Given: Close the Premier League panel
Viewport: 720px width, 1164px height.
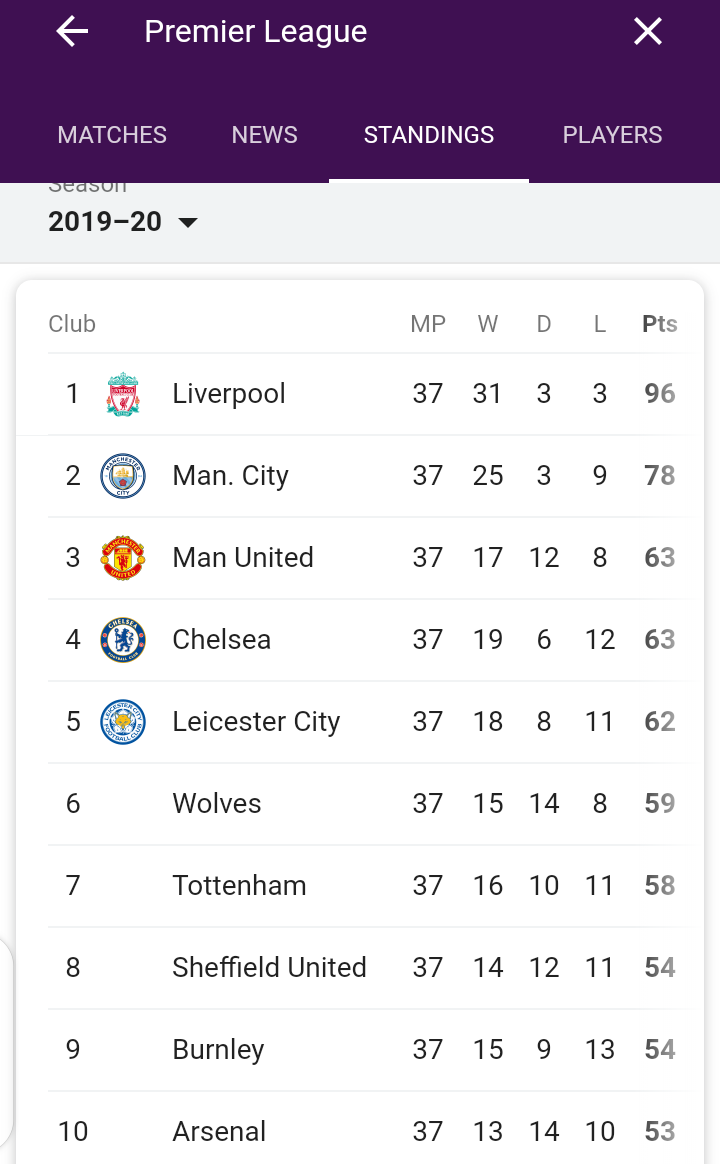Looking at the screenshot, I should point(648,32).
